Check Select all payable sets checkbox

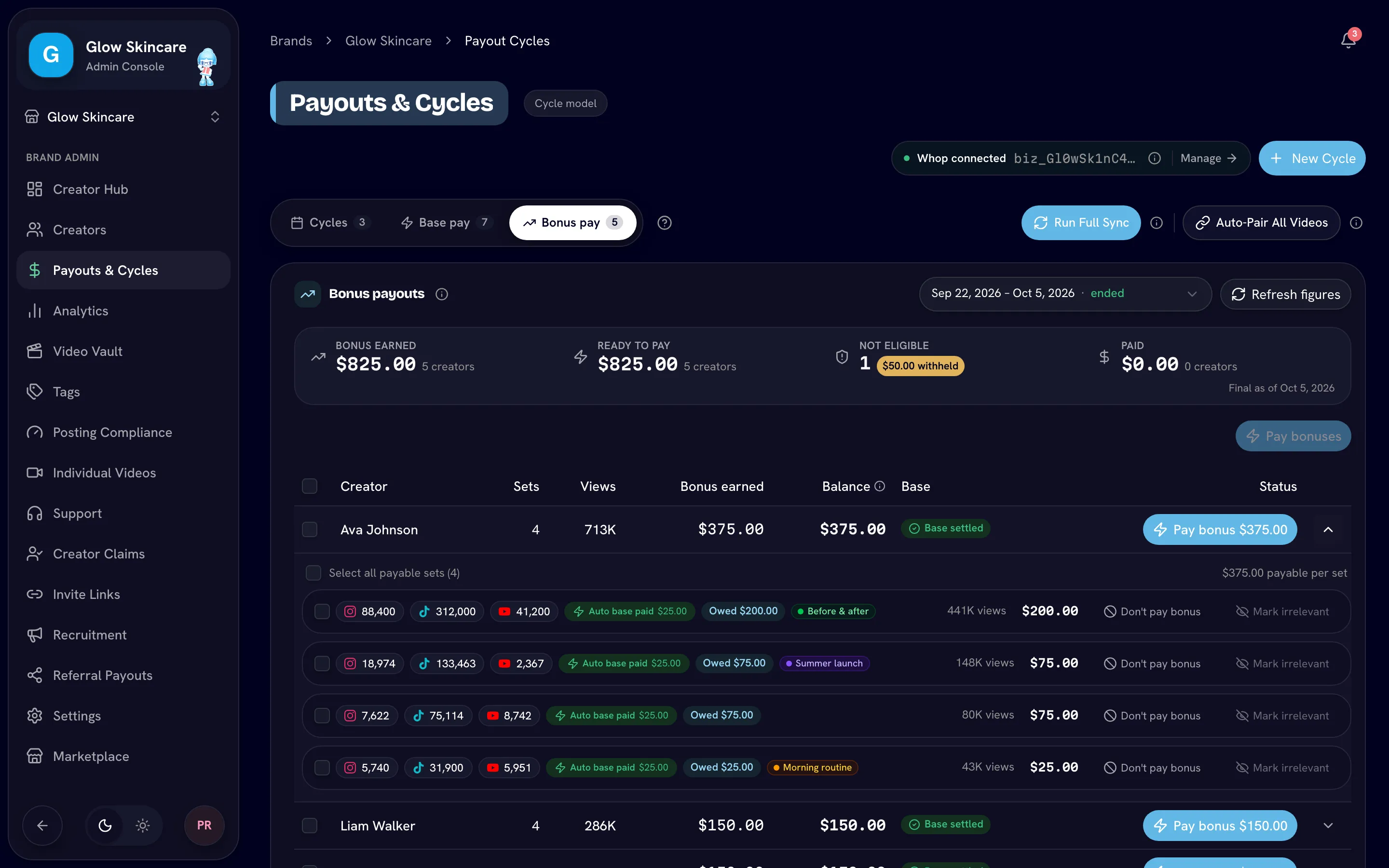coord(313,573)
